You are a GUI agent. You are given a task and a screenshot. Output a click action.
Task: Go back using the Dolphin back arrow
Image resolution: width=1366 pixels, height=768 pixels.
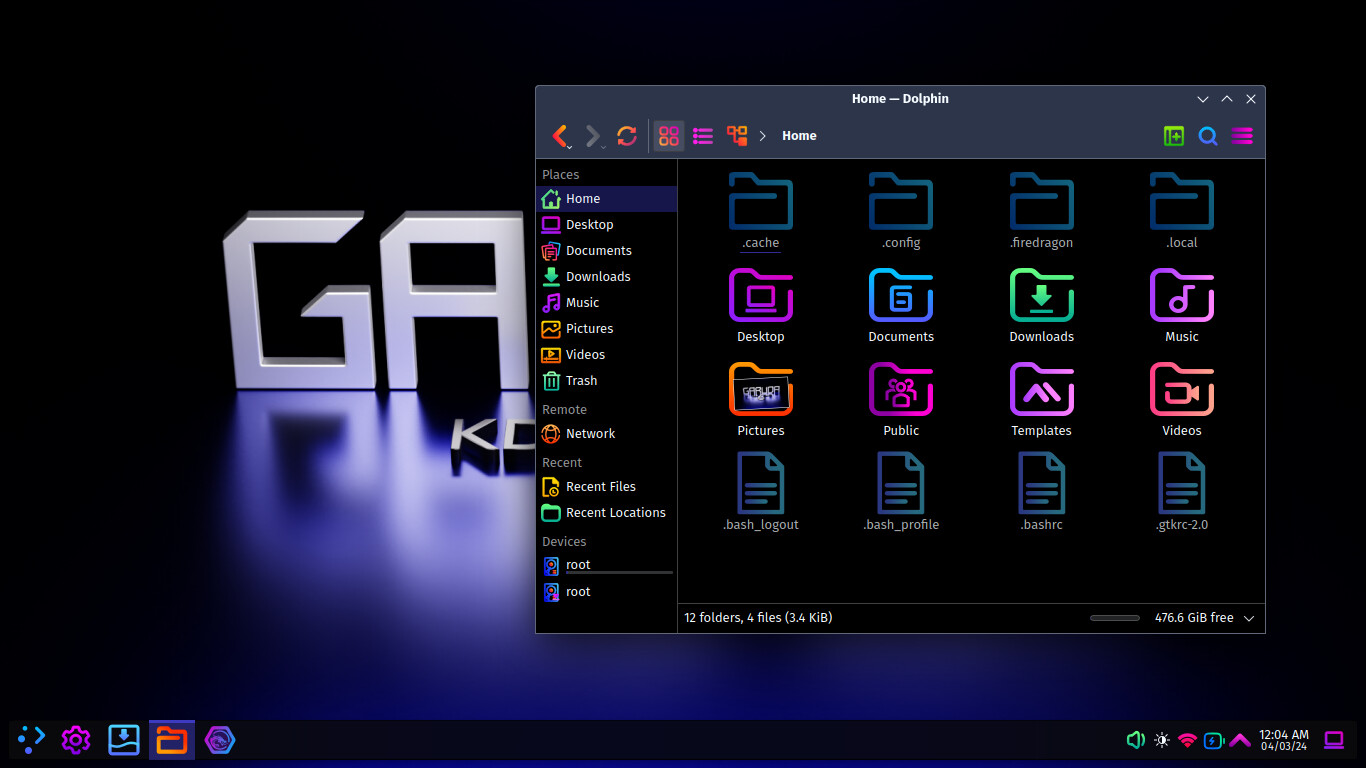pyautogui.click(x=561, y=136)
